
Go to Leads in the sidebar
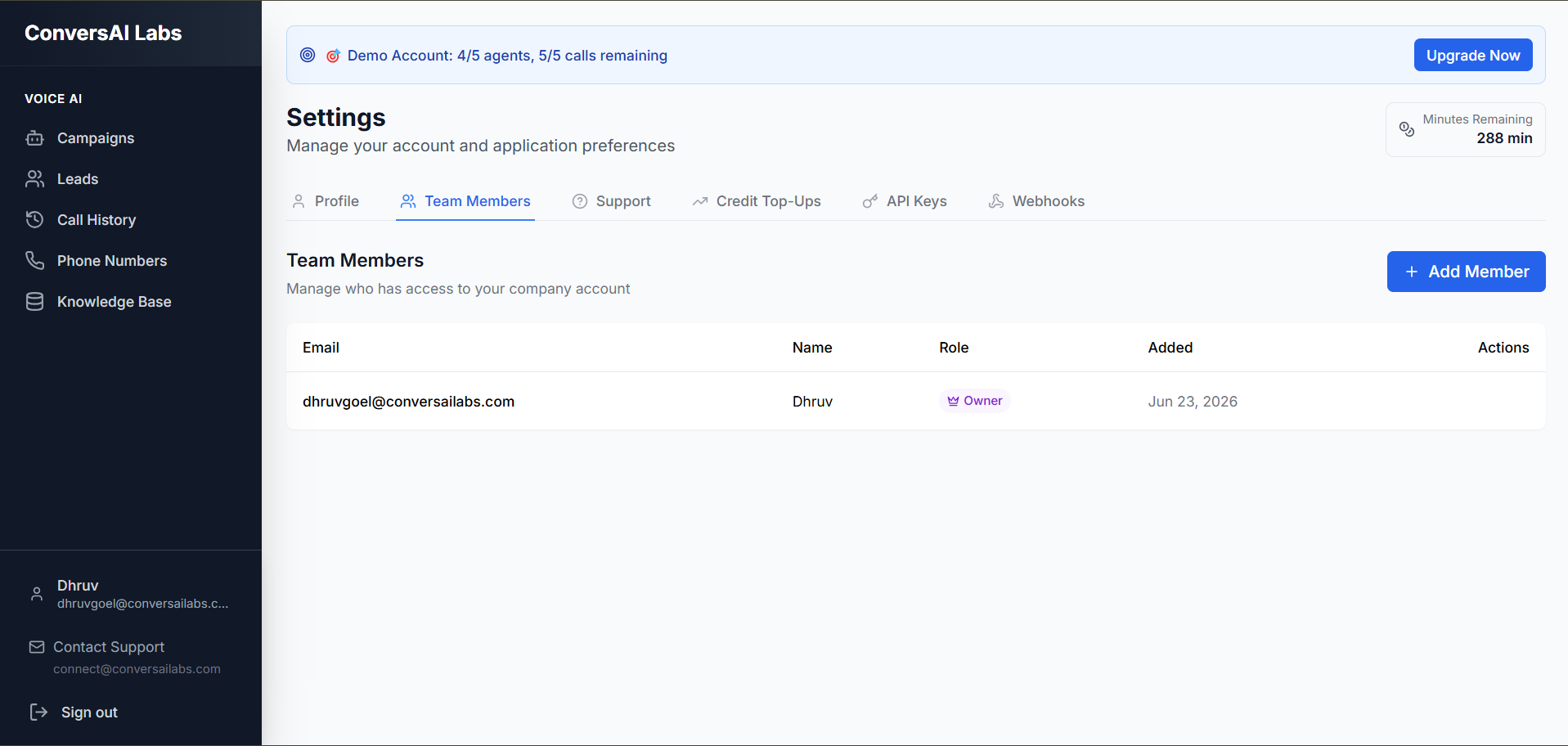(131, 179)
